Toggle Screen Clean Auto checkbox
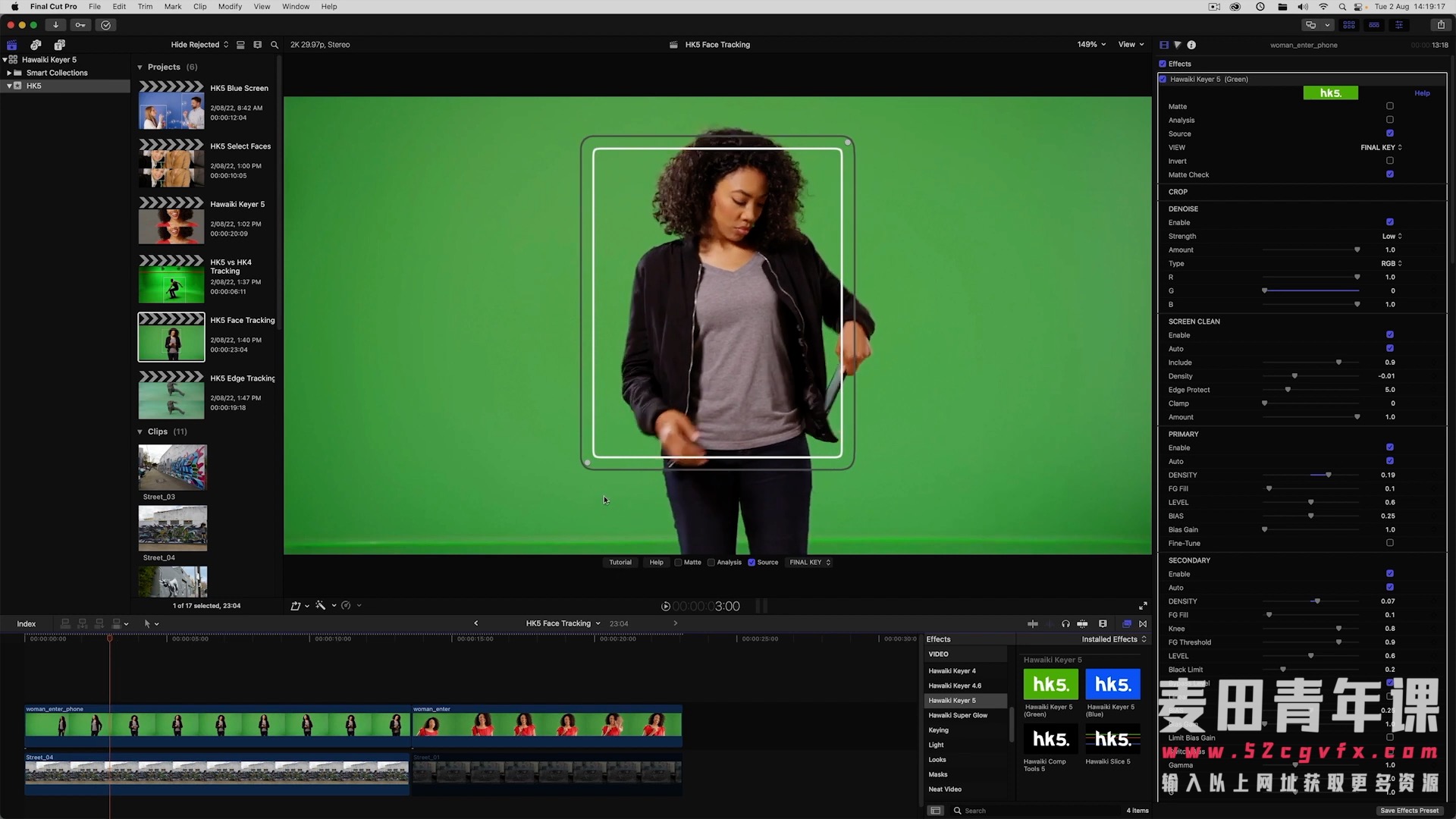 [x=1390, y=349]
